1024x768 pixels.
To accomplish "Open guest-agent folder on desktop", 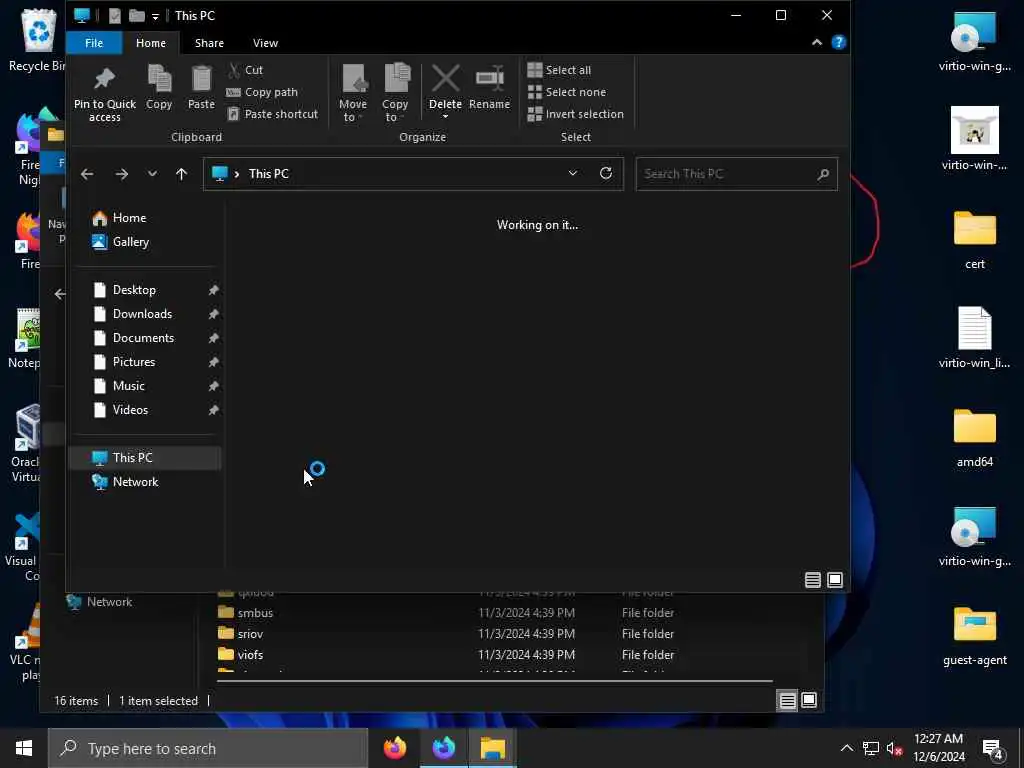I will tap(974, 635).
